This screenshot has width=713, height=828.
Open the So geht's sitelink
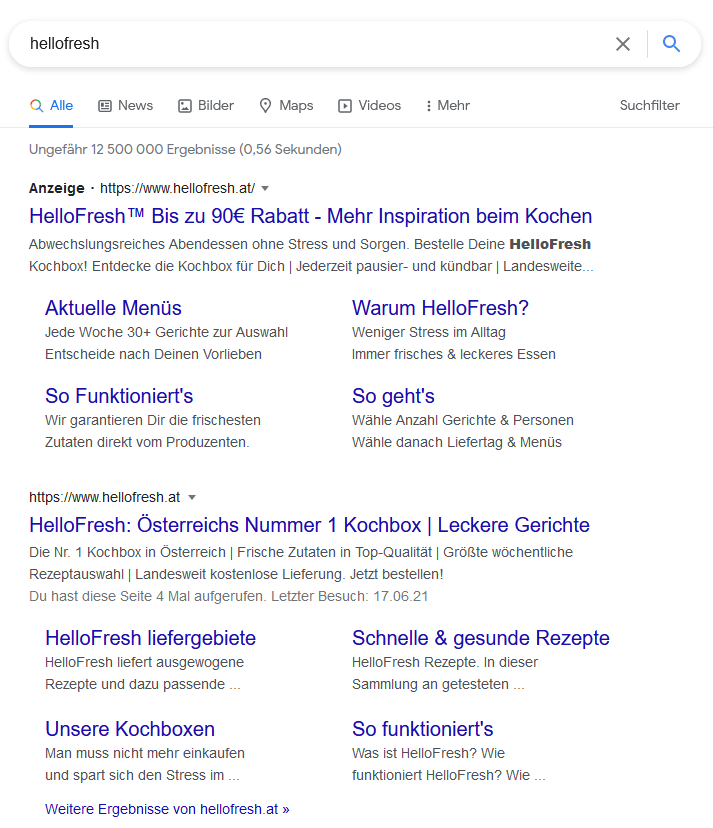[x=393, y=397]
